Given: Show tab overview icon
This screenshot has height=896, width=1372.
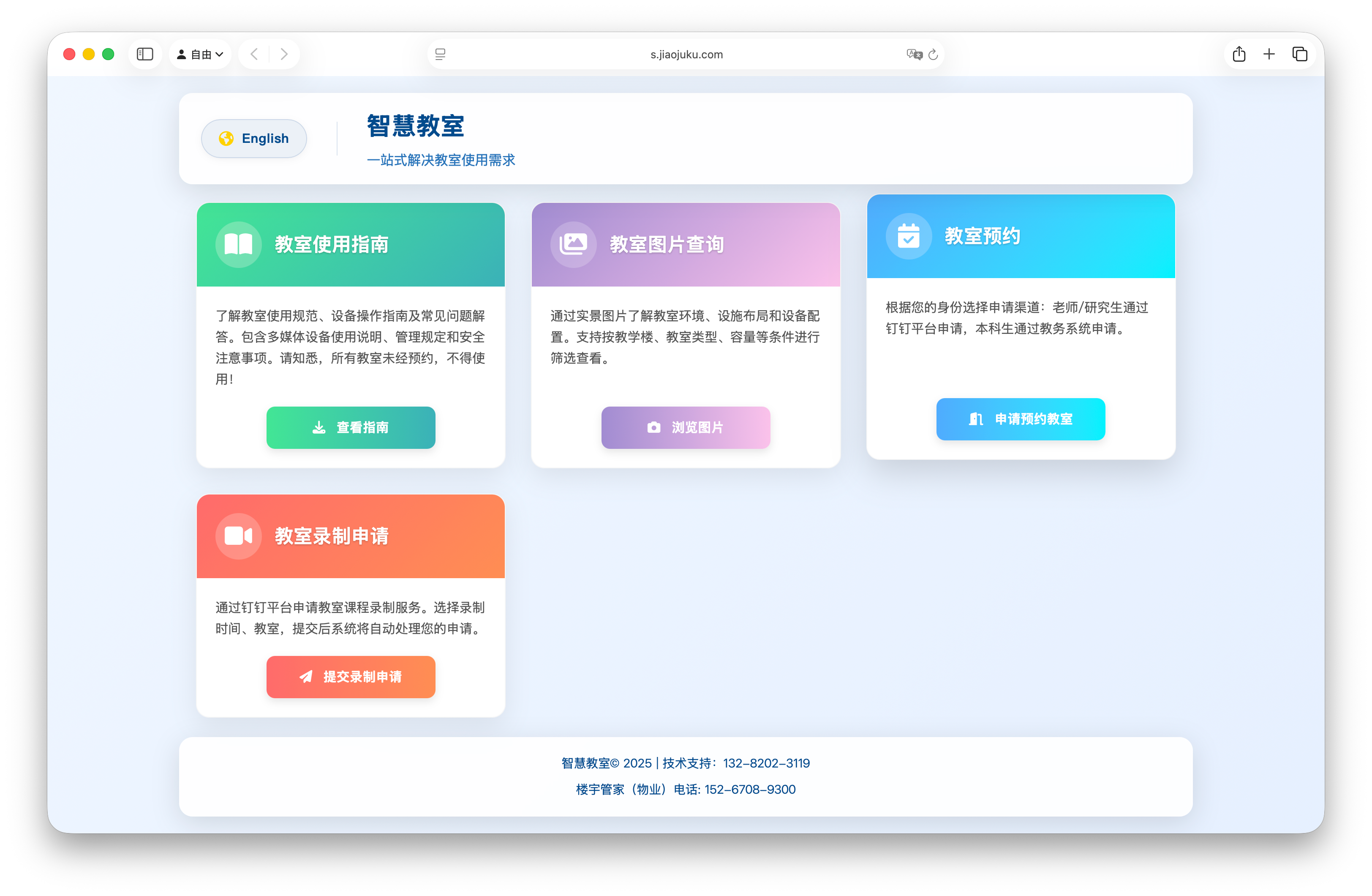Looking at the screenshot, I should tap(1299, 54).
